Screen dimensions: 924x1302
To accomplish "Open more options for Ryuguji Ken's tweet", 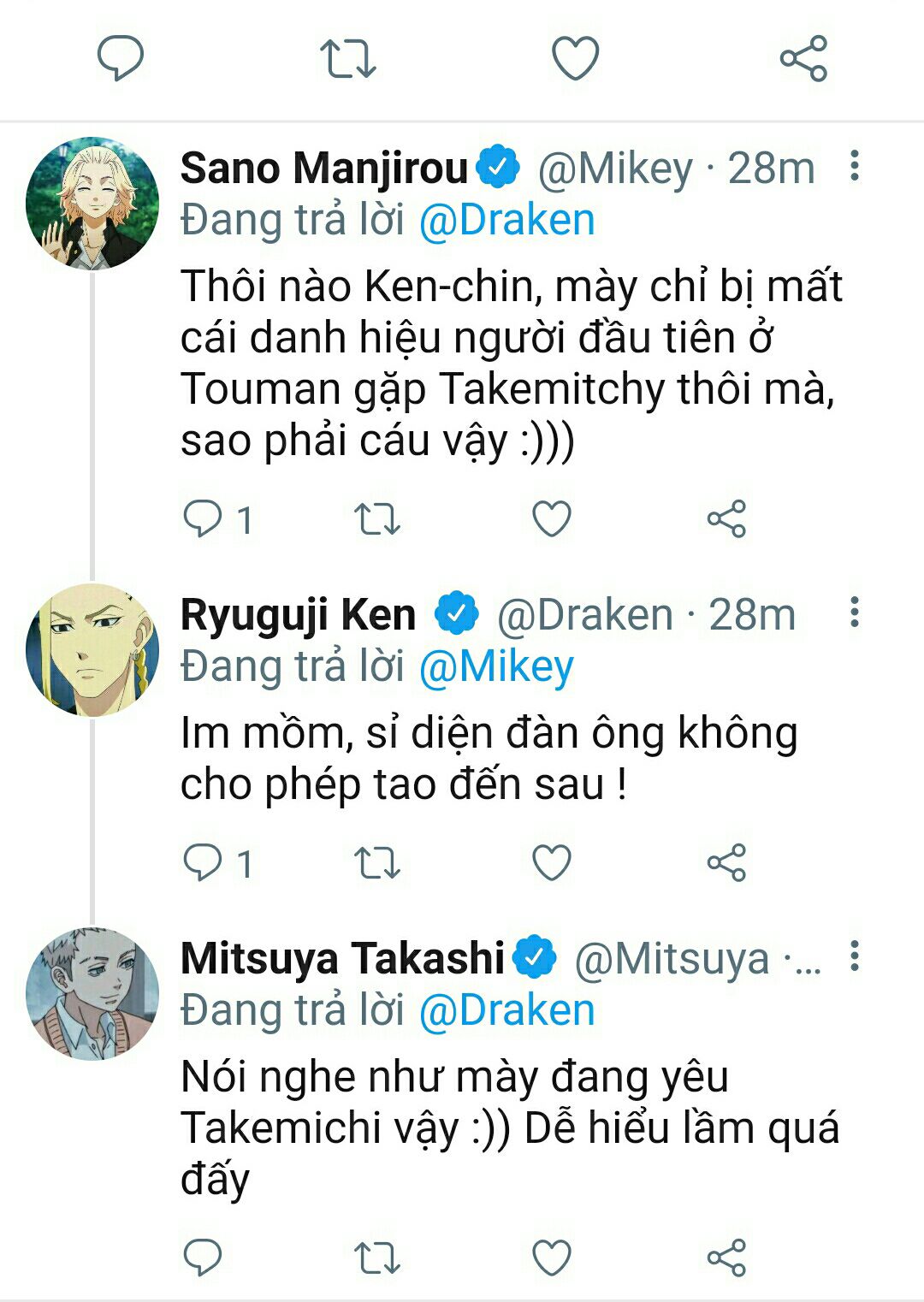I will (x=854, y=613).
